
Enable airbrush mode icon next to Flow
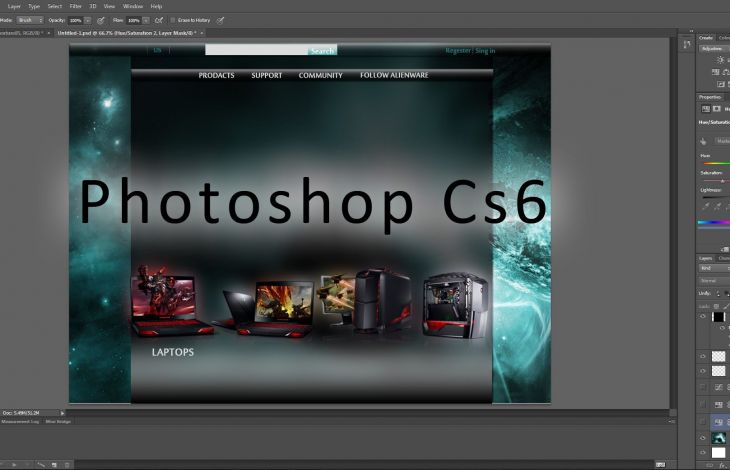[159, 20]
